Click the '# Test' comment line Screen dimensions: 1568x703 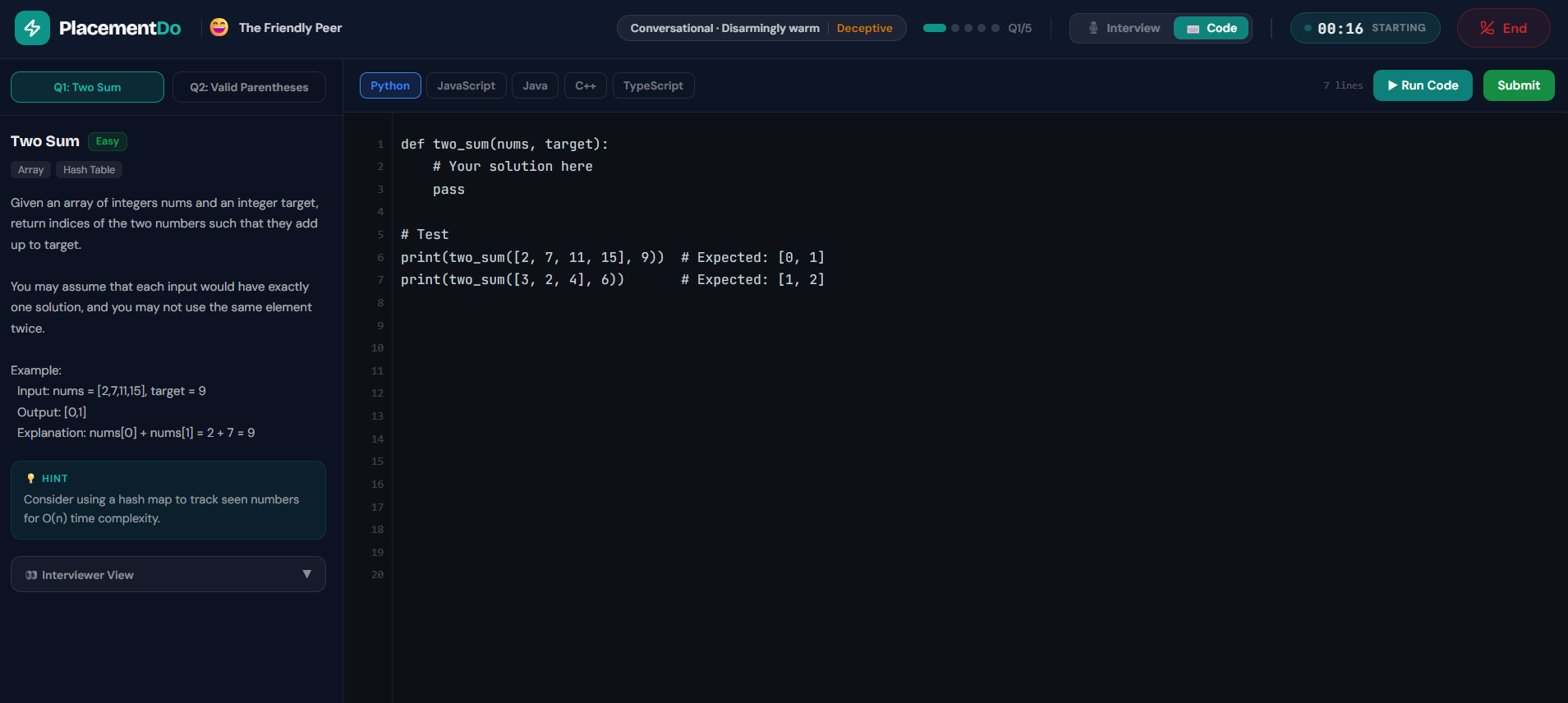pos(425,234)
